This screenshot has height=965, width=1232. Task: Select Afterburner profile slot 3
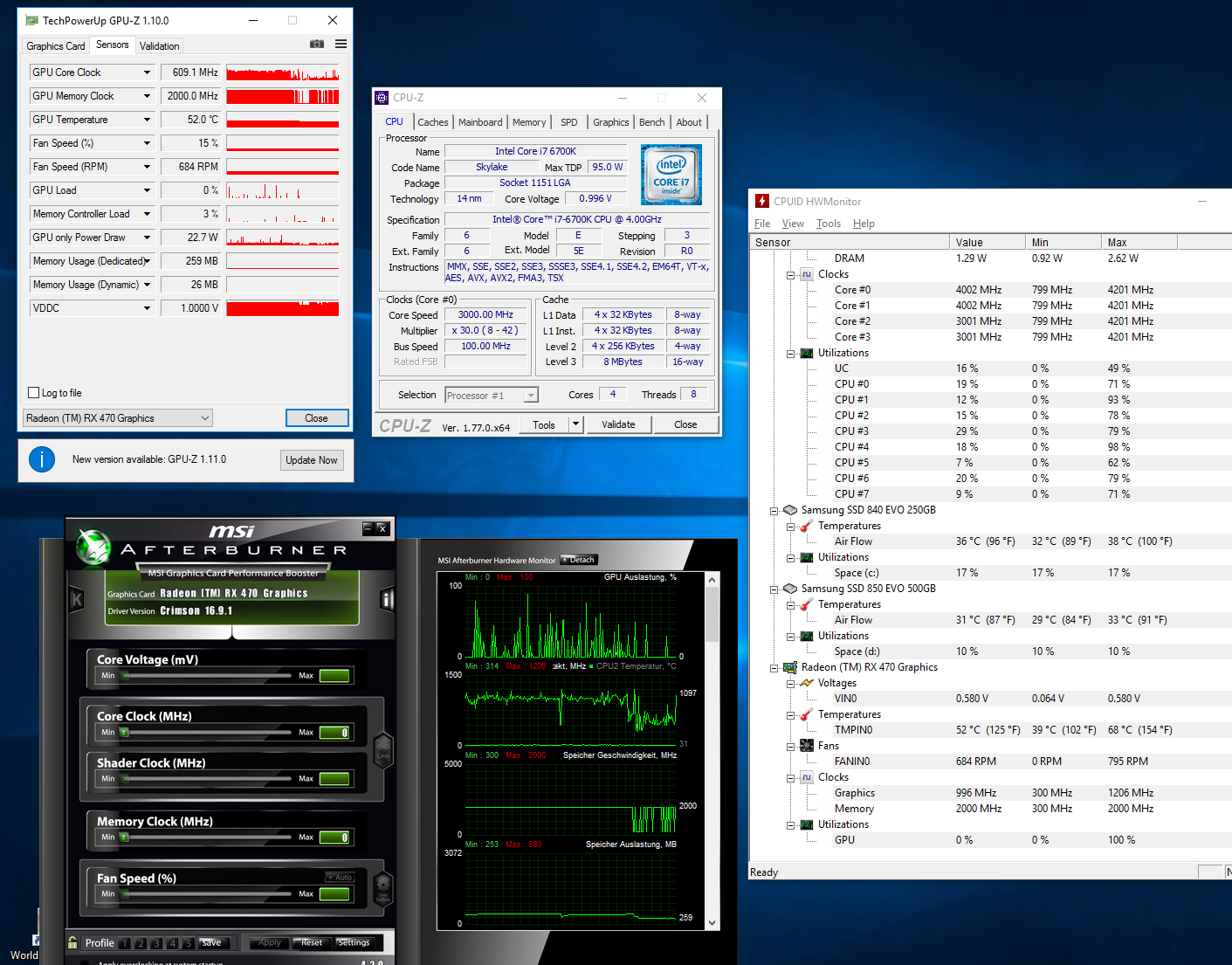156,943
